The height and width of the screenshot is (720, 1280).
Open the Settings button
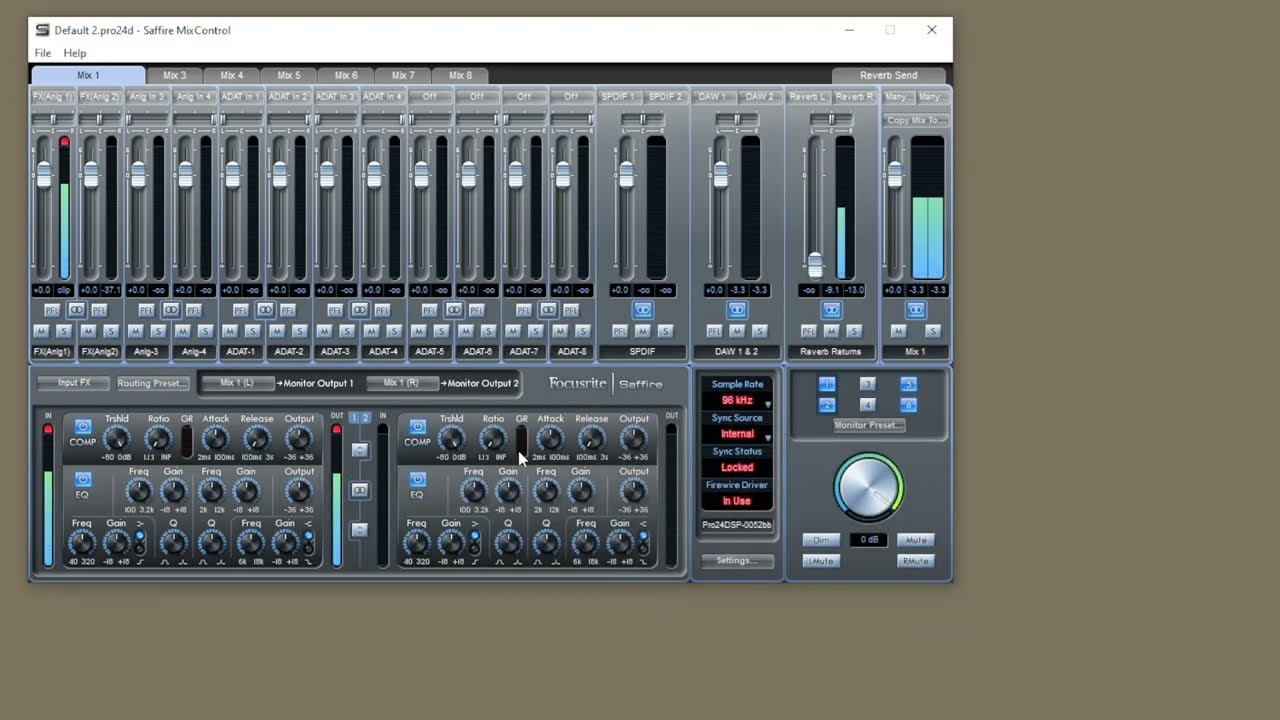737,561
